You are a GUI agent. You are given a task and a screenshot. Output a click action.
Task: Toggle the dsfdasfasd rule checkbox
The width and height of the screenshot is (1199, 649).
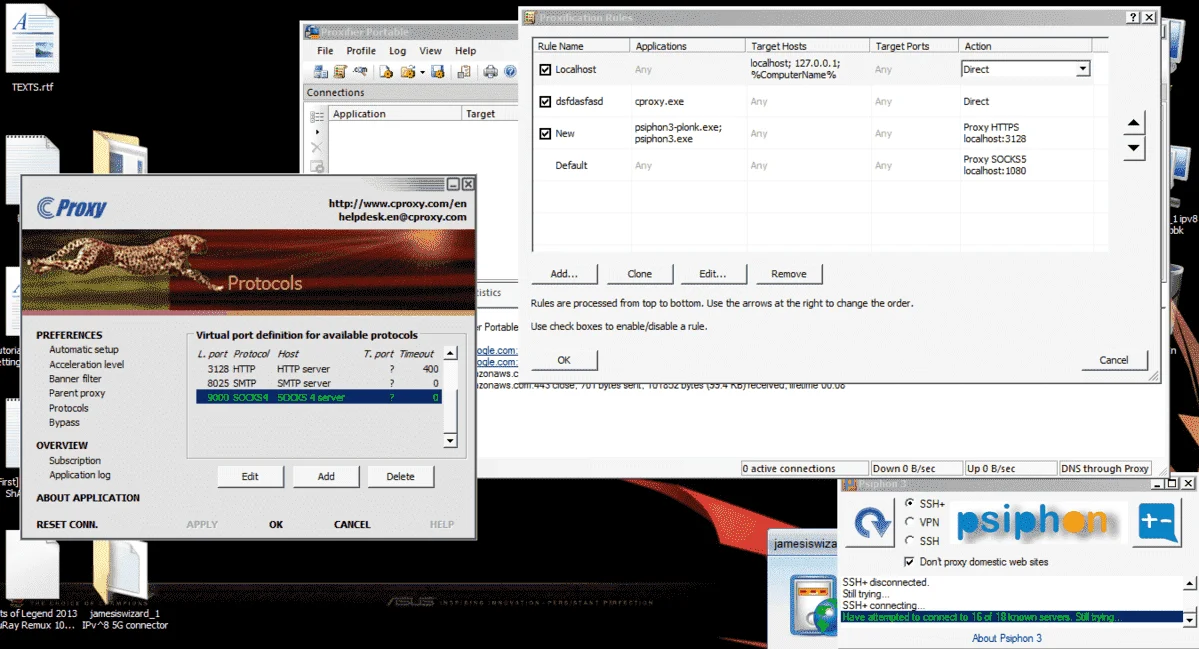545,102
